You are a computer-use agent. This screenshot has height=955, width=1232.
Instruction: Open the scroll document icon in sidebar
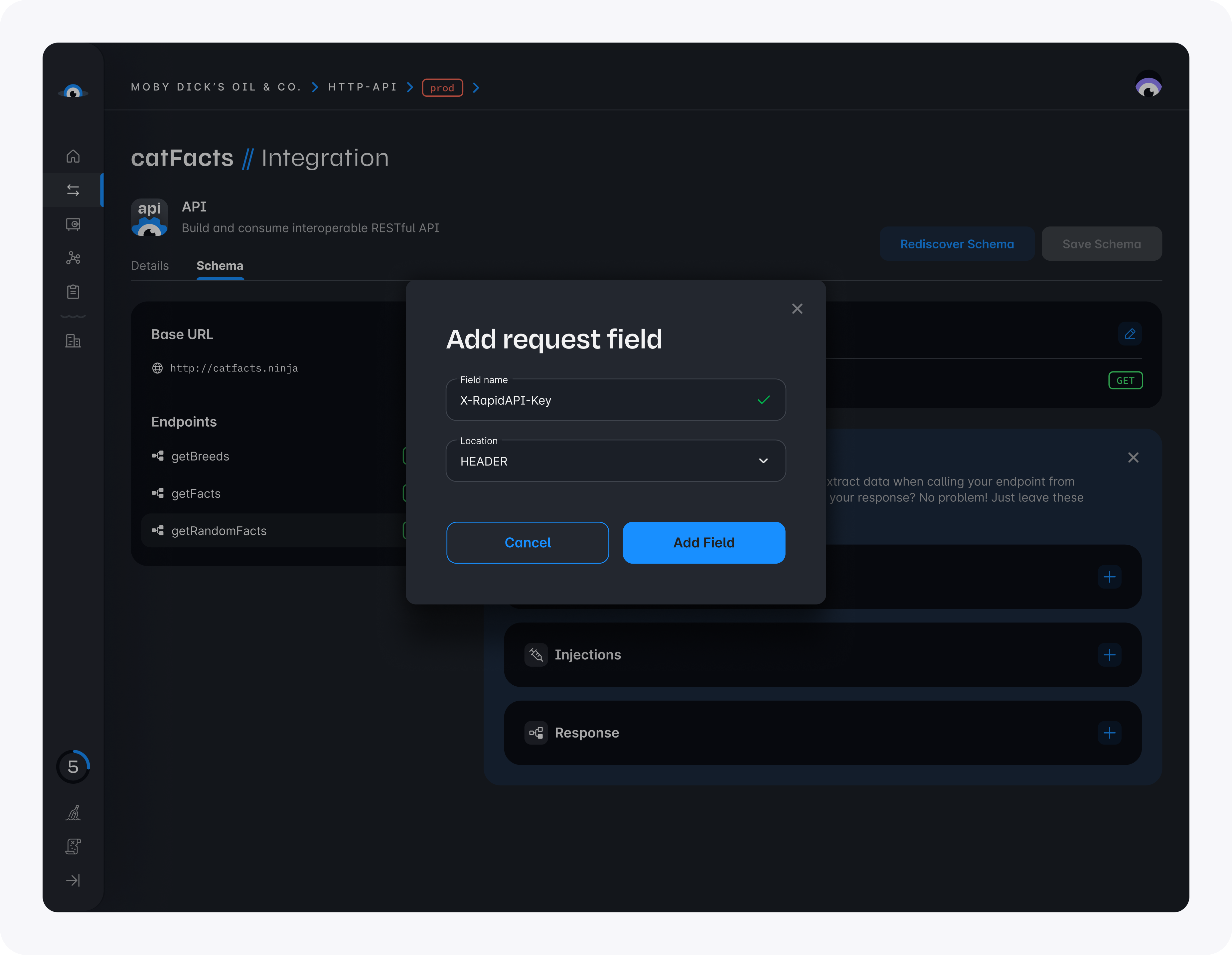pos(73,846)
